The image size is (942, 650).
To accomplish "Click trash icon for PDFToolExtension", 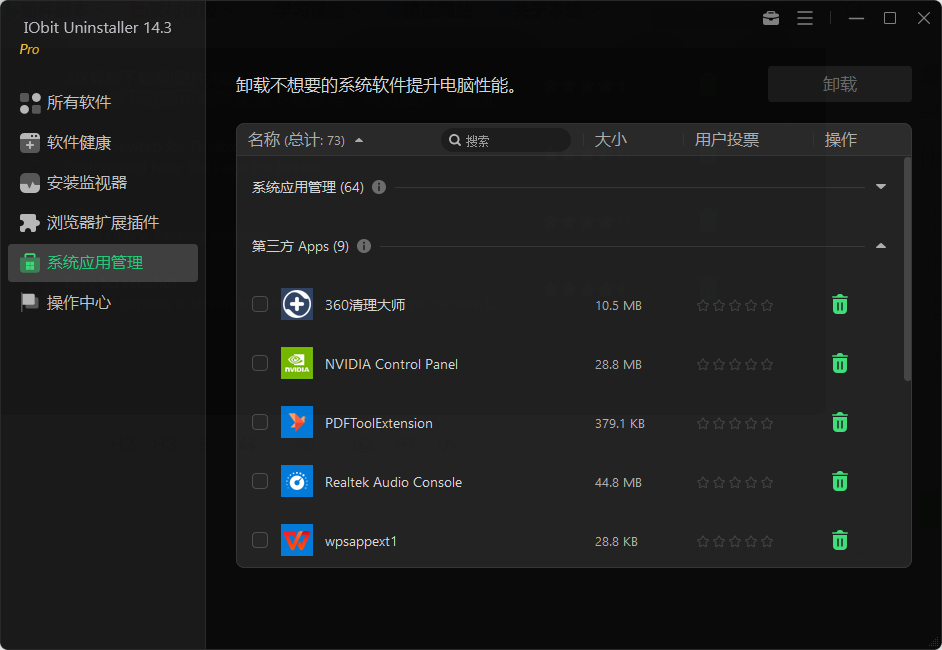I will pos(840,422).
